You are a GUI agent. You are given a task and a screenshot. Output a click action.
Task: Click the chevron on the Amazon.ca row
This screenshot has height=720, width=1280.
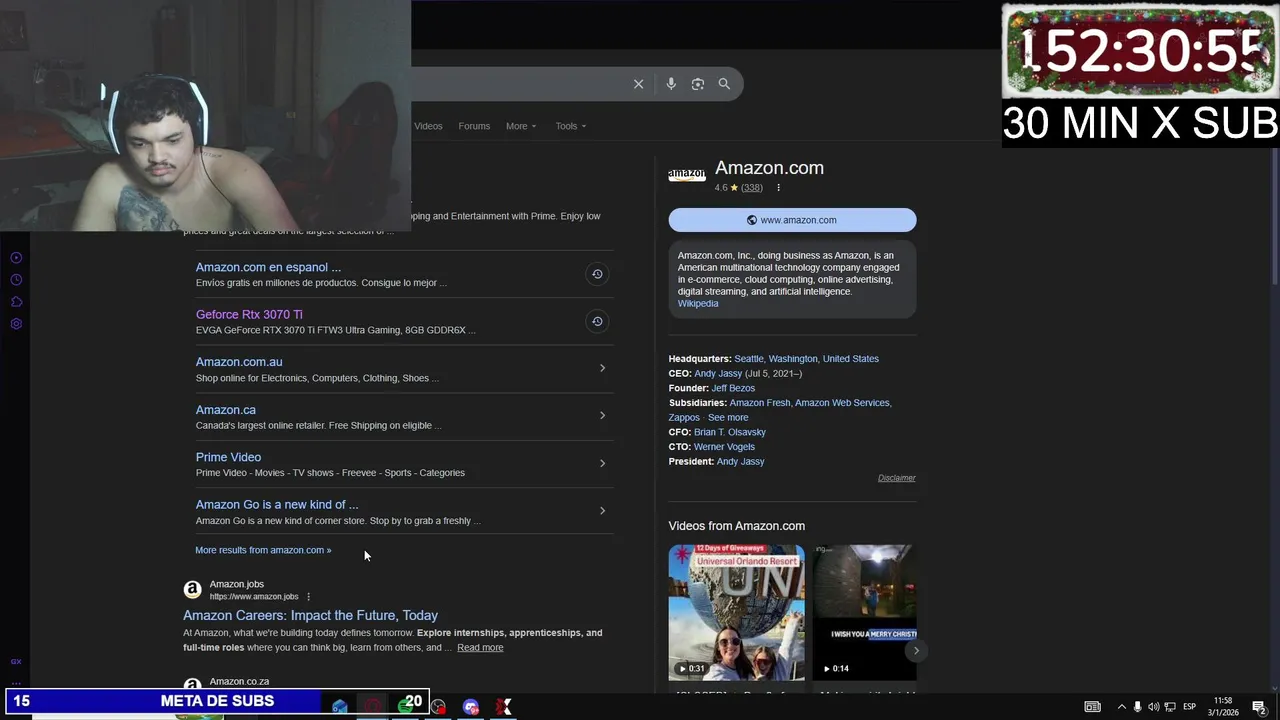602,415
